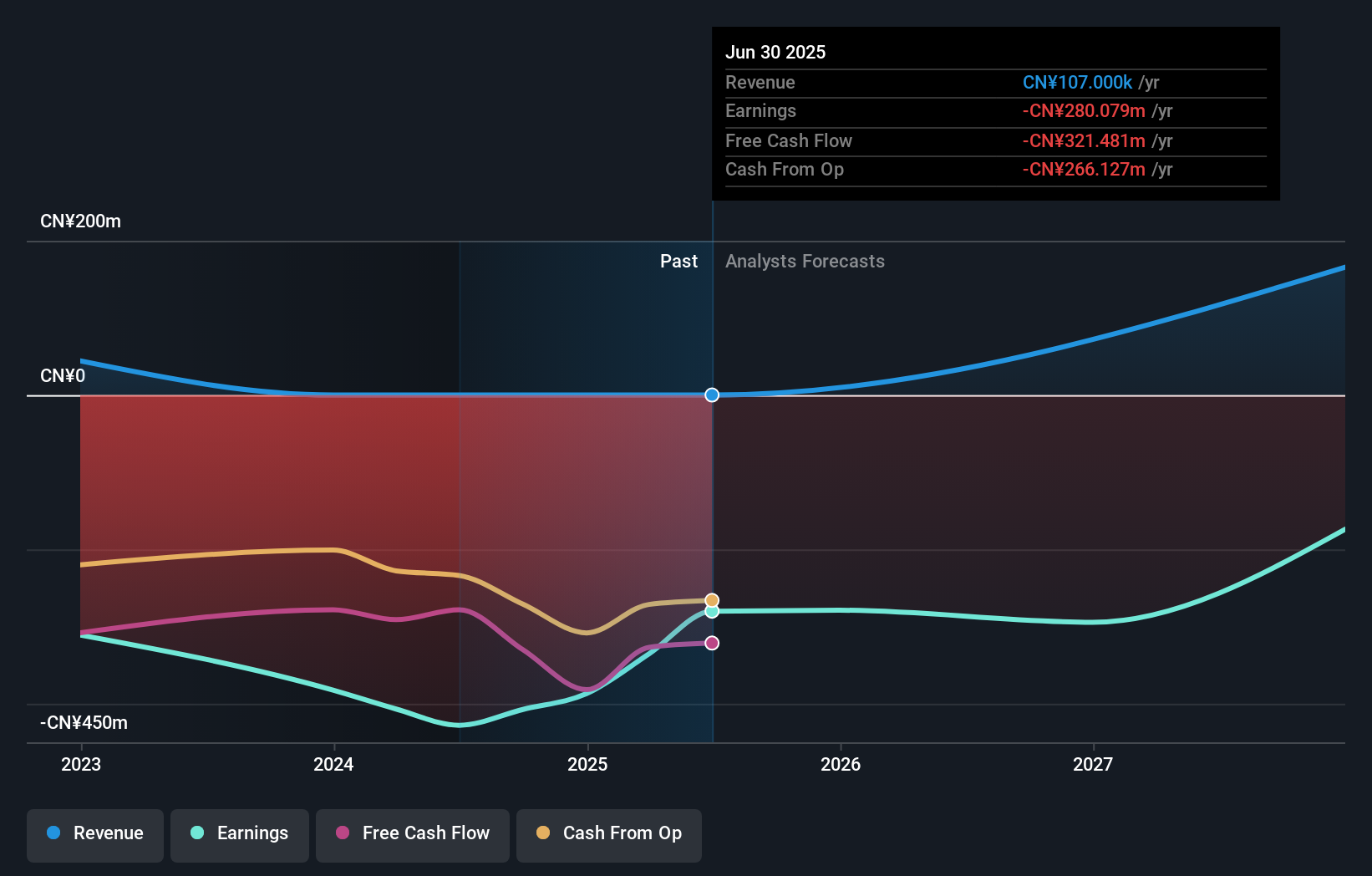Click the pink Free Cash Flow legend dot

pos(343,833)
